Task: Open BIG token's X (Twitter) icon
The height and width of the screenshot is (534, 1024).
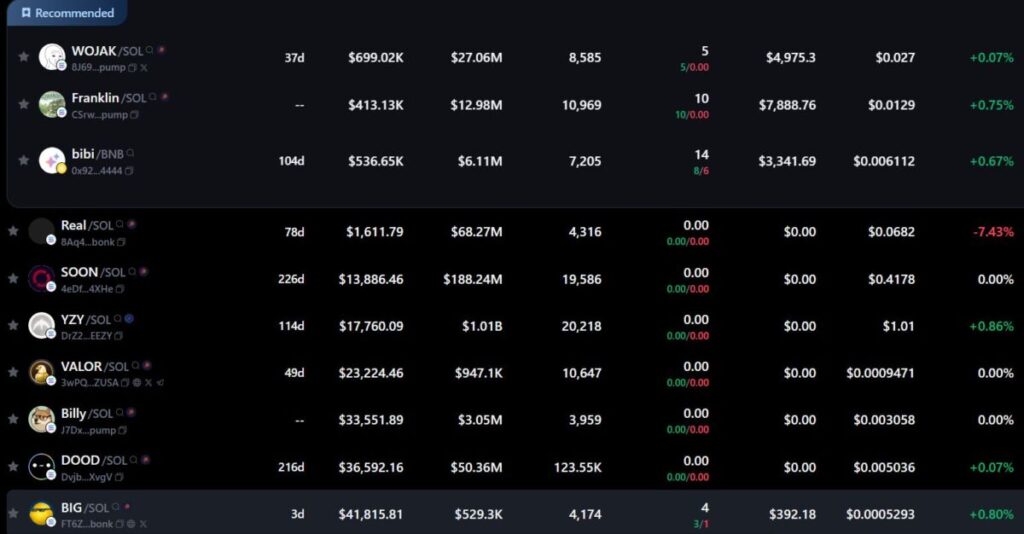Action: pos(143,524)
